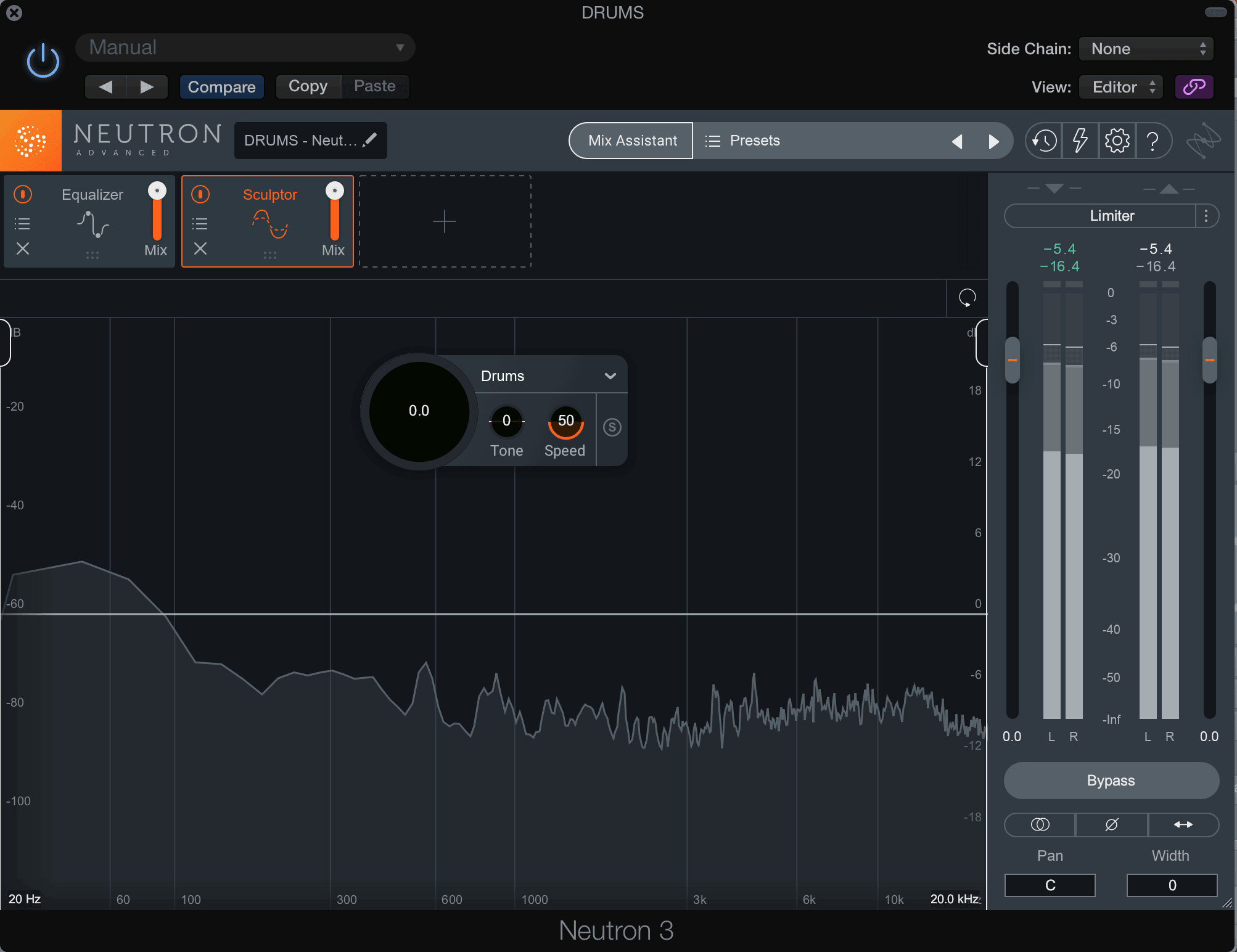Open the Presets list
This screenshot has height=952, width=1237.
point(742,141)
